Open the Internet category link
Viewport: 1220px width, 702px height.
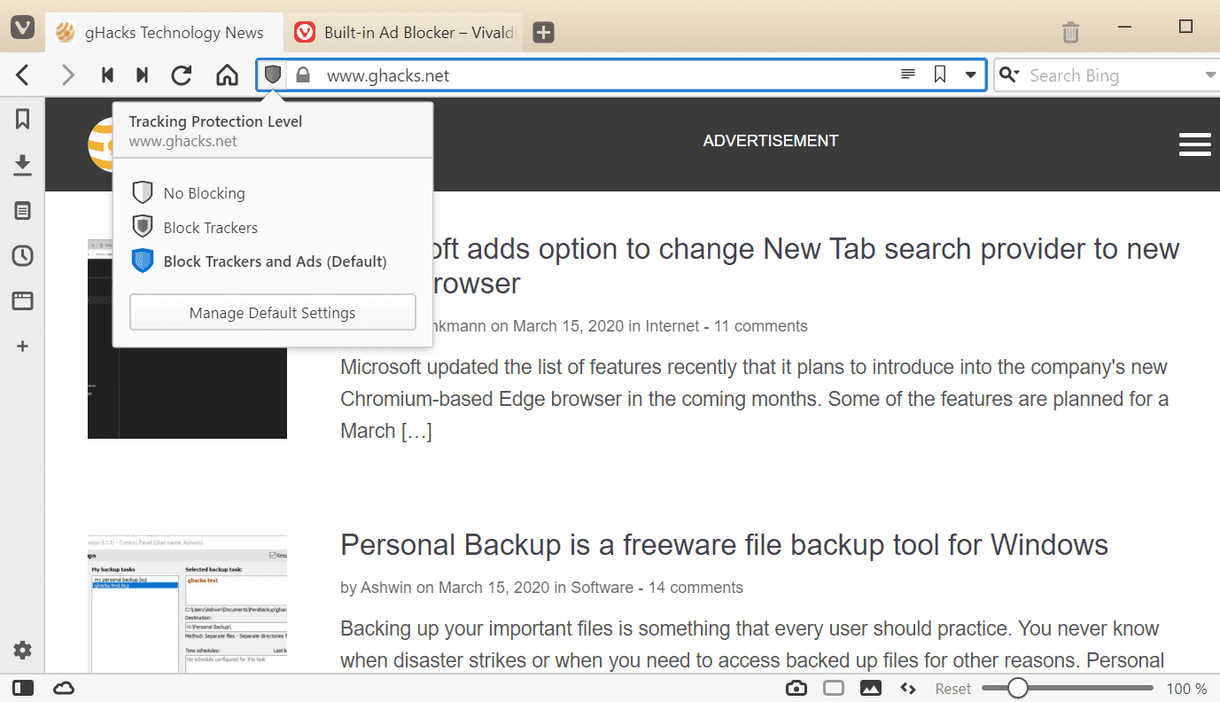click(673, 326)
